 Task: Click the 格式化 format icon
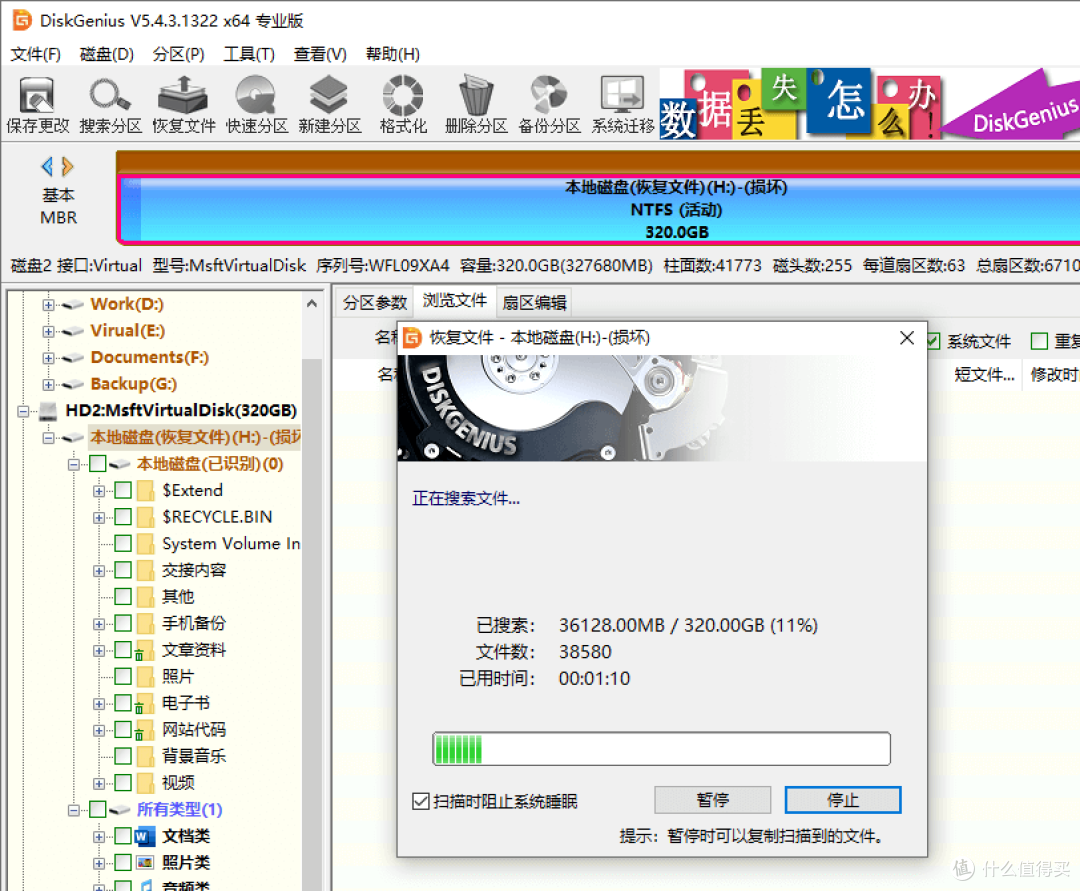point(403,105)
